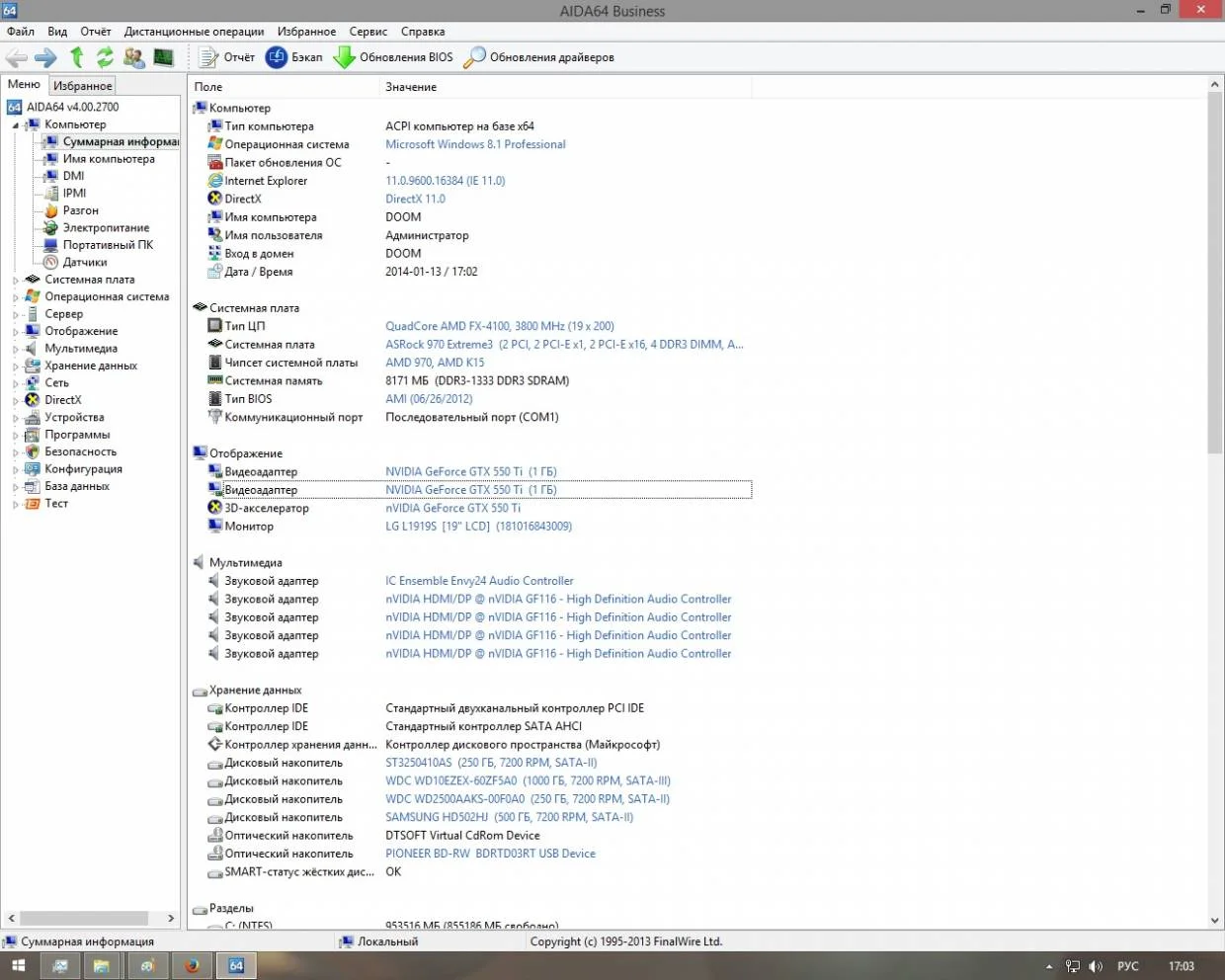This screenshot has height=980, width=1225.
Task: Switch to the Избранное panel tab
Action: [x=83, y=86]
